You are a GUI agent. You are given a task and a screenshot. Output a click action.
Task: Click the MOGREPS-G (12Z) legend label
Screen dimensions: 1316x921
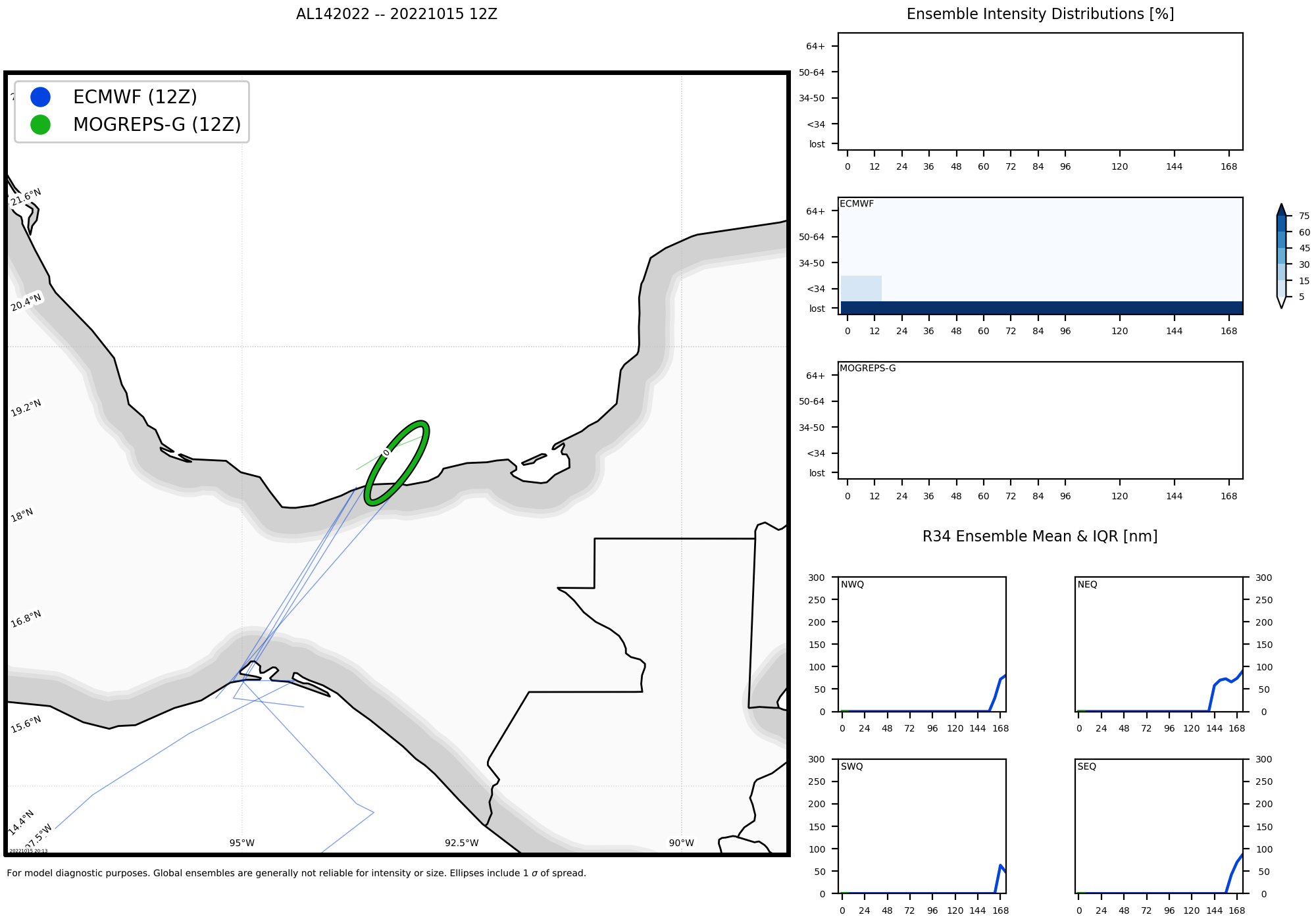pyautogui.click(x=157, y=124)
